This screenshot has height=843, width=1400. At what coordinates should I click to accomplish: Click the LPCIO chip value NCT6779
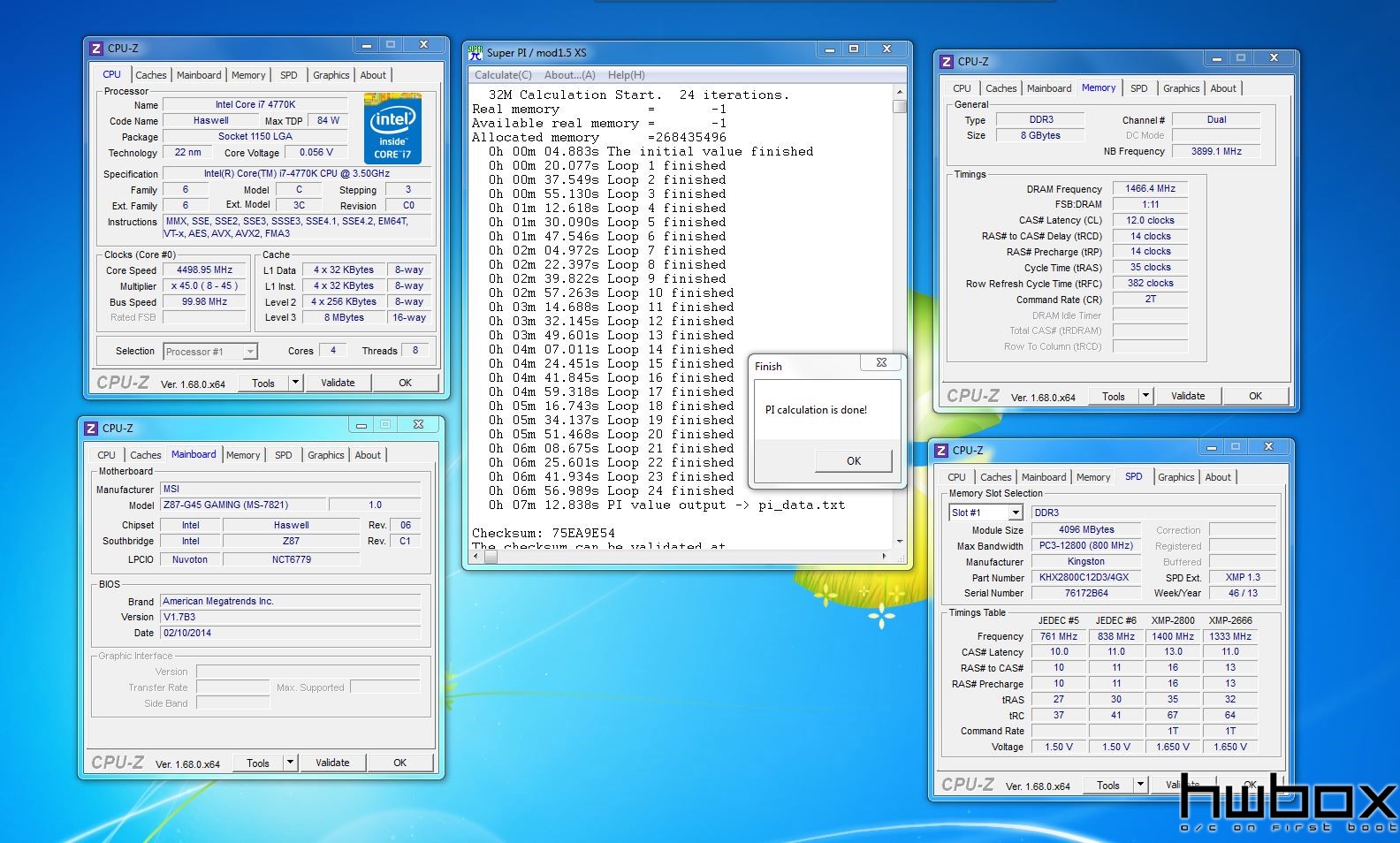(291, 559)
